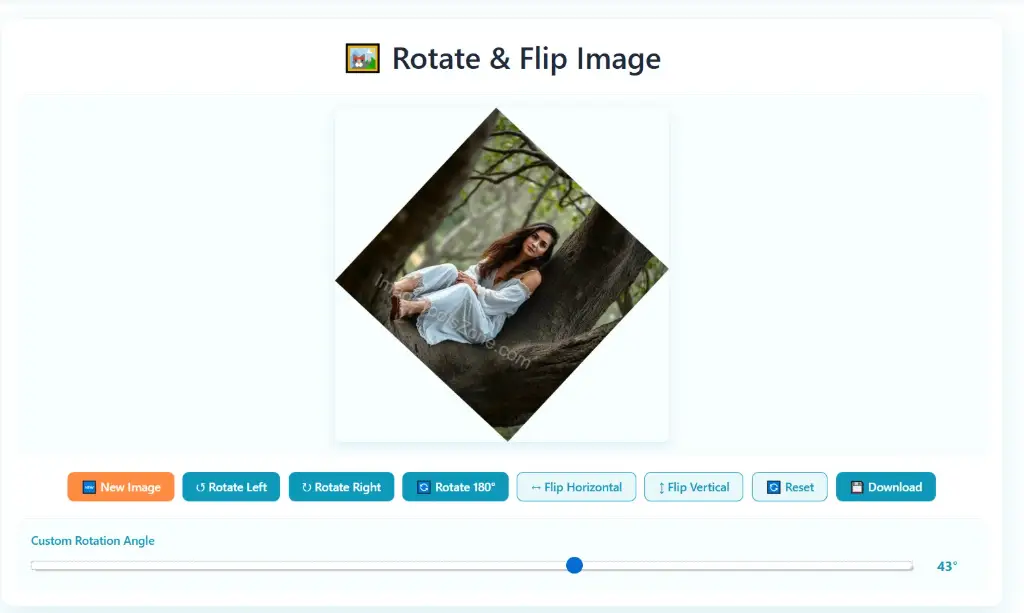Click the refresh icon on Rotate 180°

(424, 487)
